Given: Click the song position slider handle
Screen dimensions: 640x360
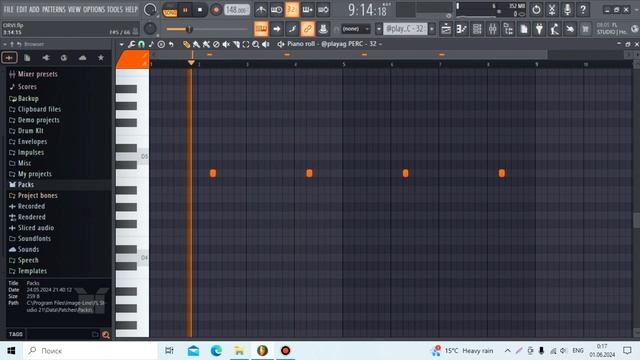Looking at the screenshot, I should coord(189,29).
